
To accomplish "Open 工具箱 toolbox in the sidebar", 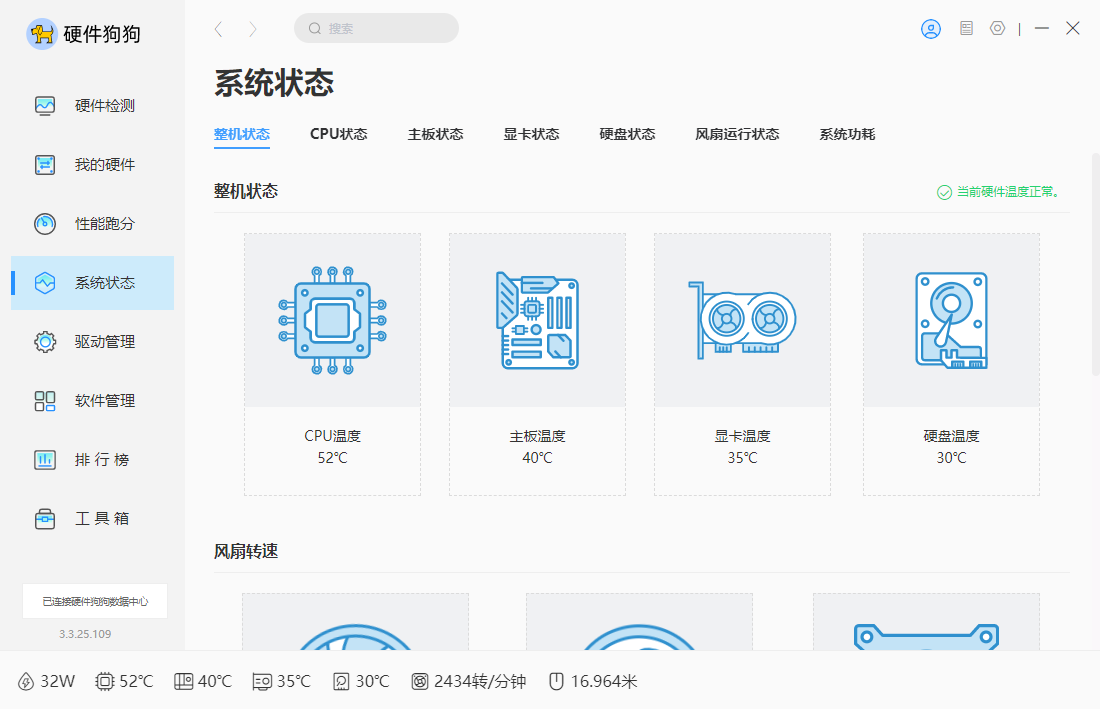I will (92, 518).
